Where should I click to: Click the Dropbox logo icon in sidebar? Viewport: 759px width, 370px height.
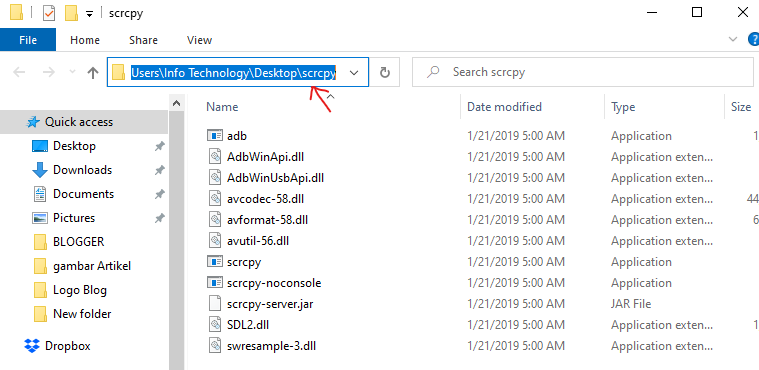pos(32,346)
